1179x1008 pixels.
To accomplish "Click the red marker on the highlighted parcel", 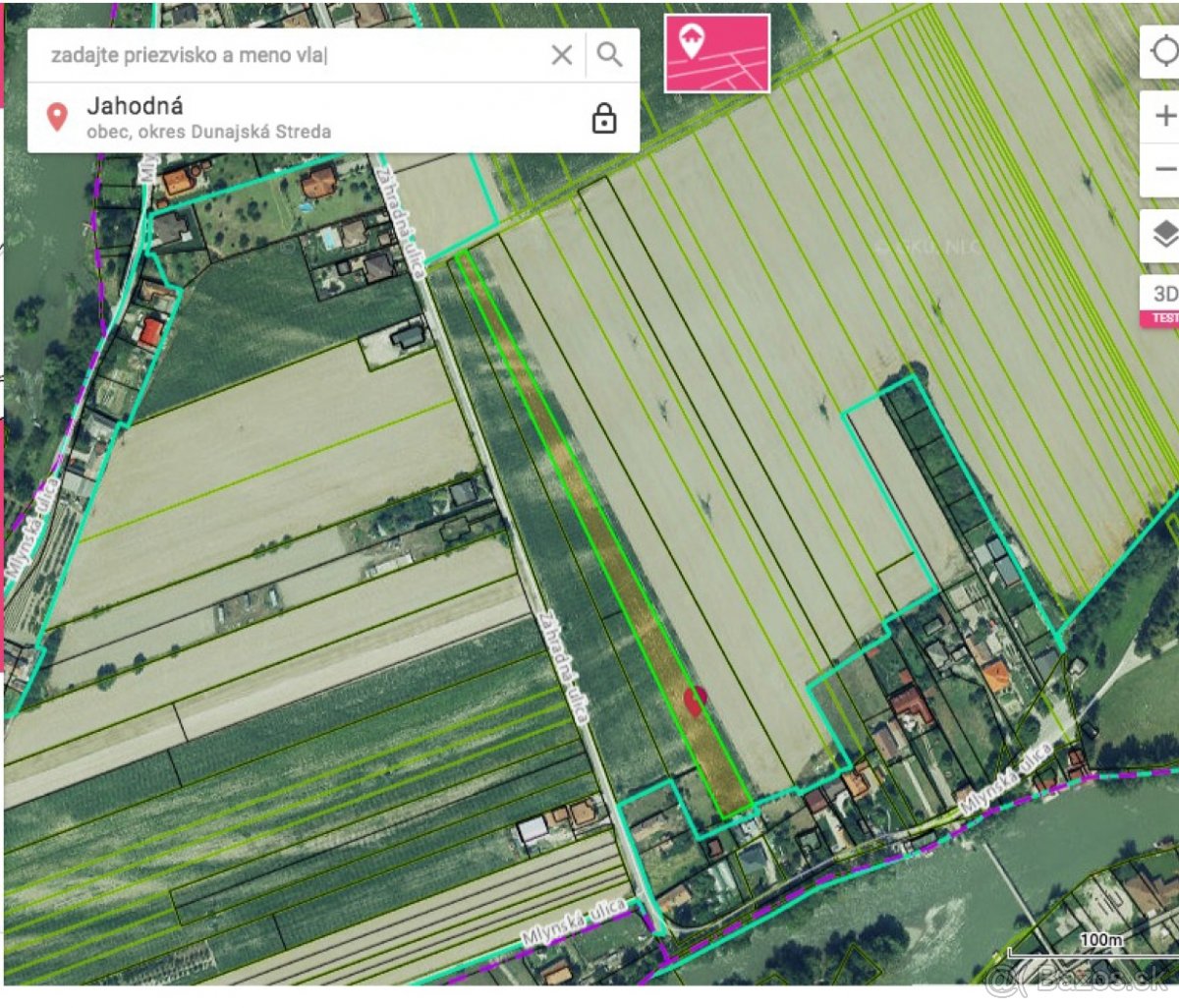I will coord(695,700).
